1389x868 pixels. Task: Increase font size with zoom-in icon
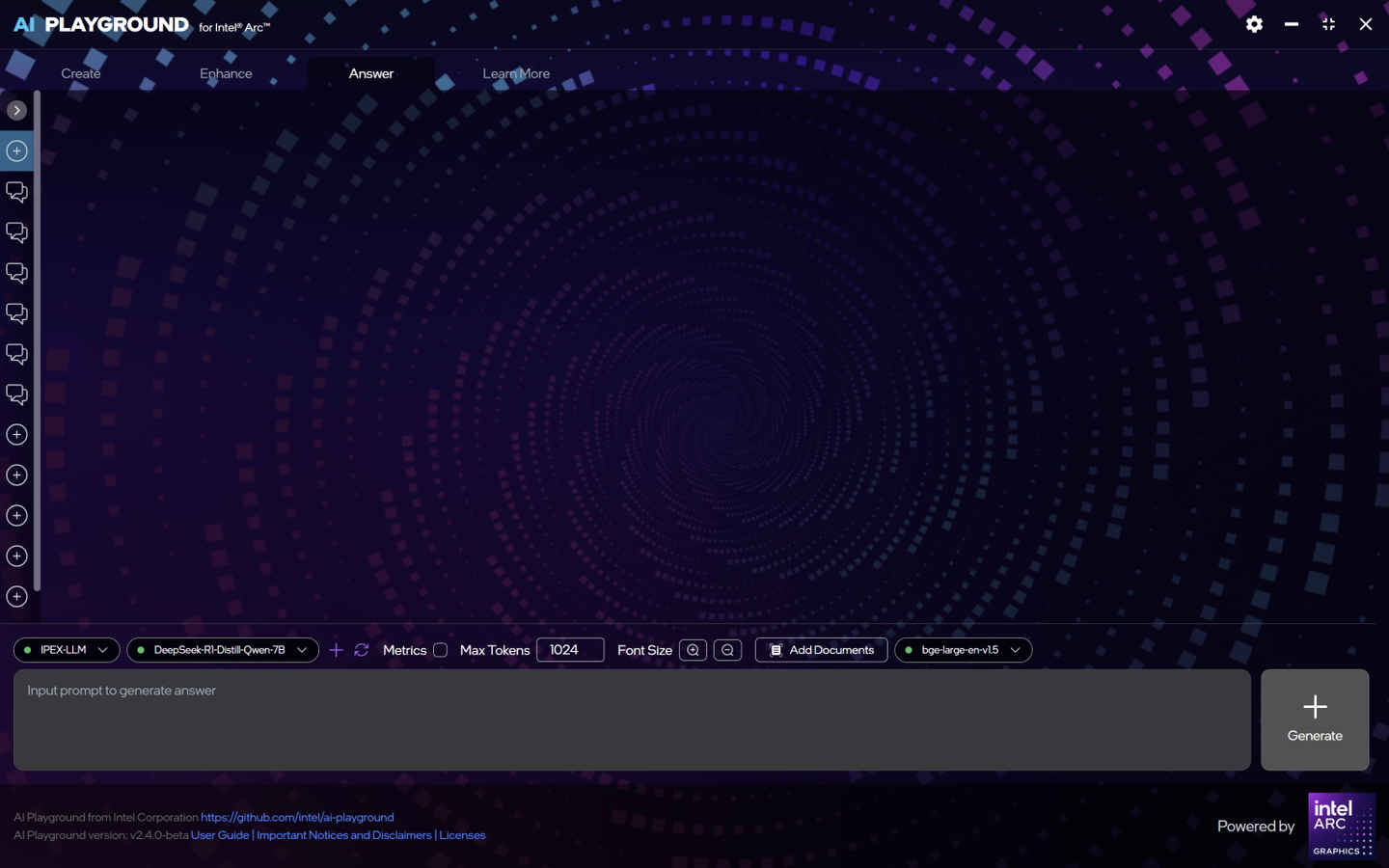click(692, 649)
